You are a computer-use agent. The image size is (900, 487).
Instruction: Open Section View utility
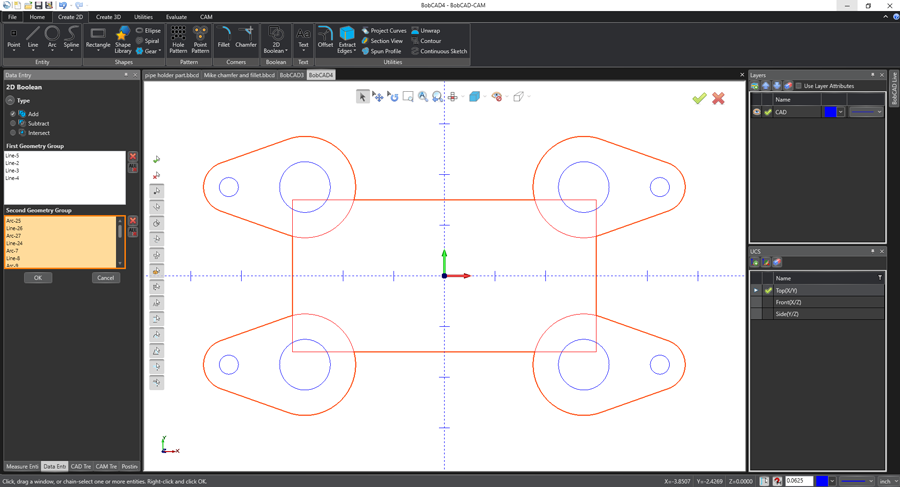tap(382, 41)
